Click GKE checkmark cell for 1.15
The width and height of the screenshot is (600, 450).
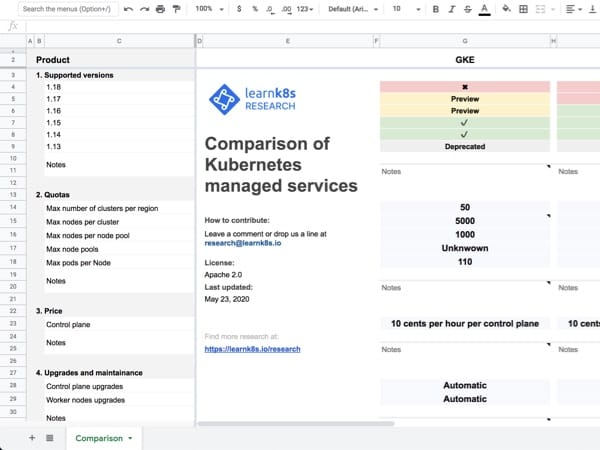click(x=465, y=122)
